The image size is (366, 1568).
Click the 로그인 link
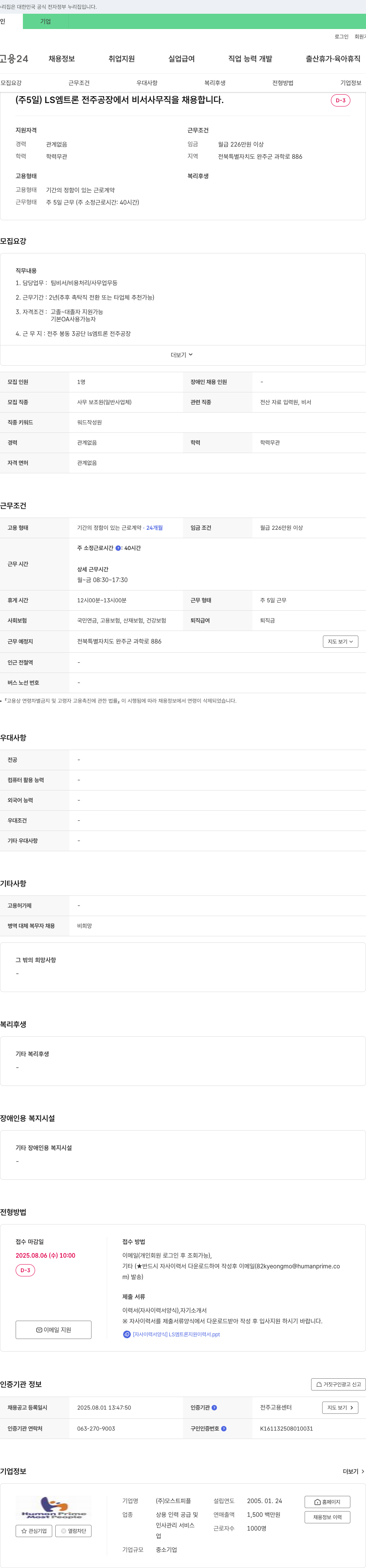coord(342,37)
